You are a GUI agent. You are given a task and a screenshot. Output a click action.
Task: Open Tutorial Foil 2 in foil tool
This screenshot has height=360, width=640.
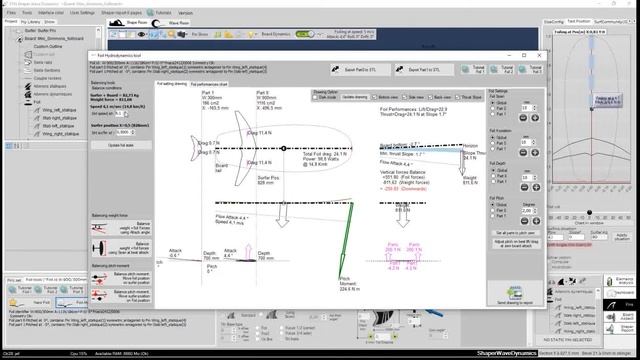502,69
